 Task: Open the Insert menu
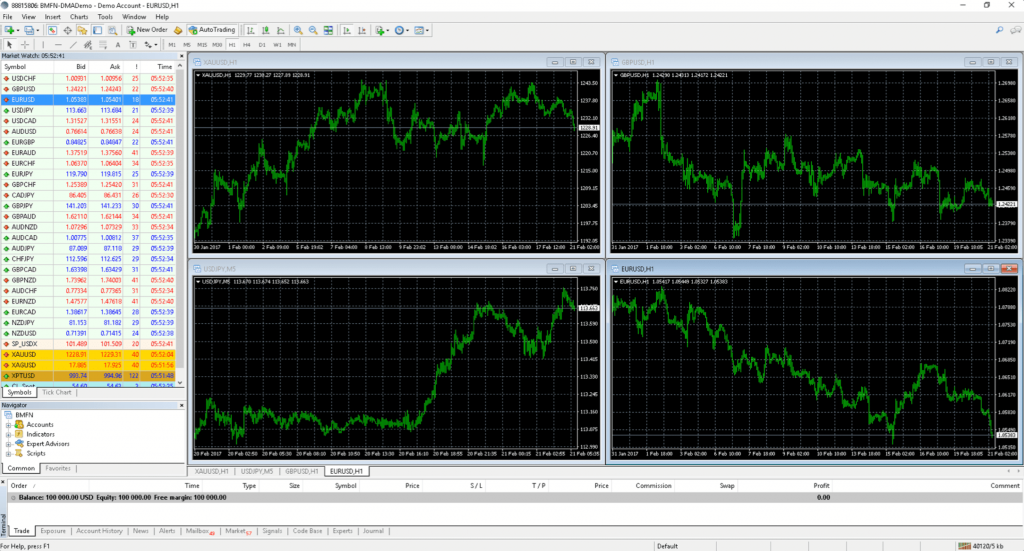[x=52, y=17]
